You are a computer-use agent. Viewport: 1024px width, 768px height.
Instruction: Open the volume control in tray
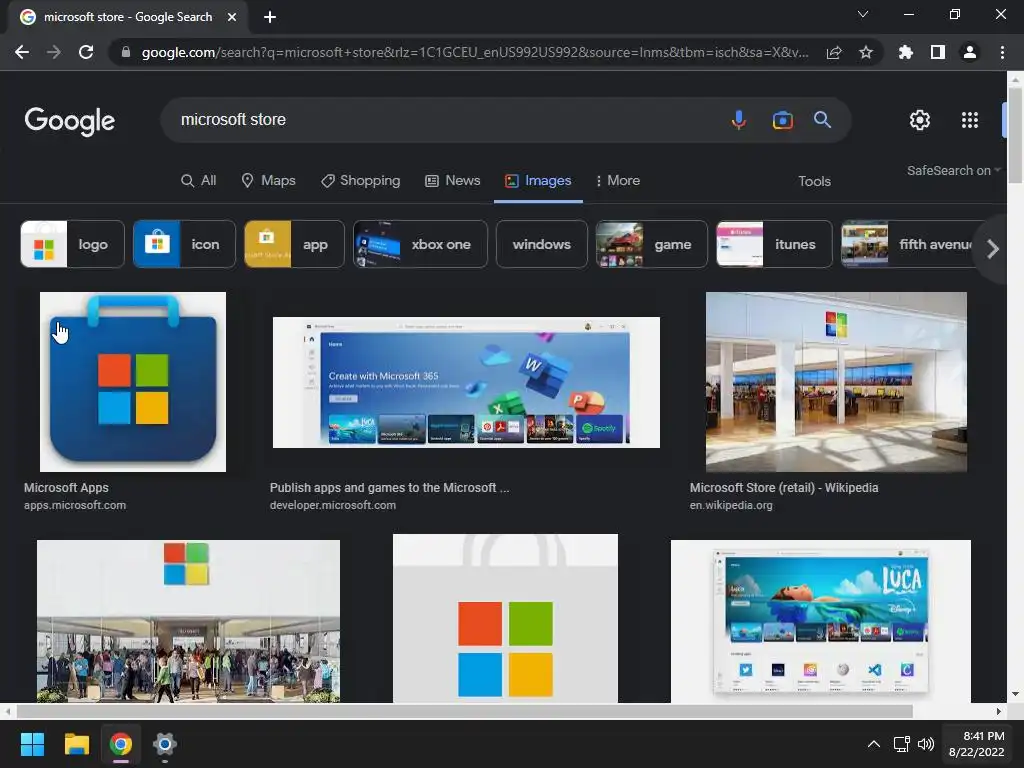click(x=926, y=744)
